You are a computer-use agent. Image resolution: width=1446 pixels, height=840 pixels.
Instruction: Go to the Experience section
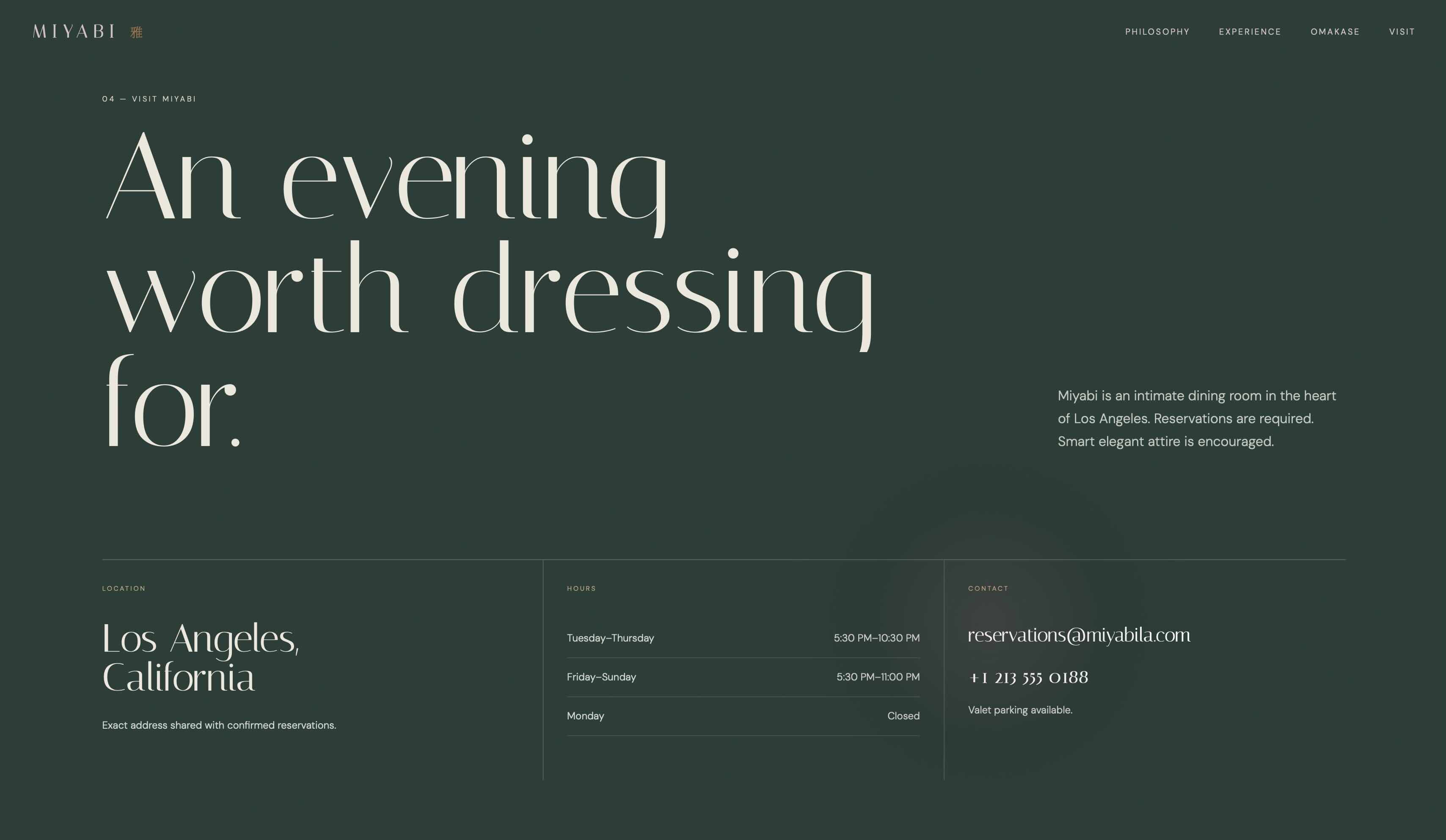click(x=1250, y=32)
